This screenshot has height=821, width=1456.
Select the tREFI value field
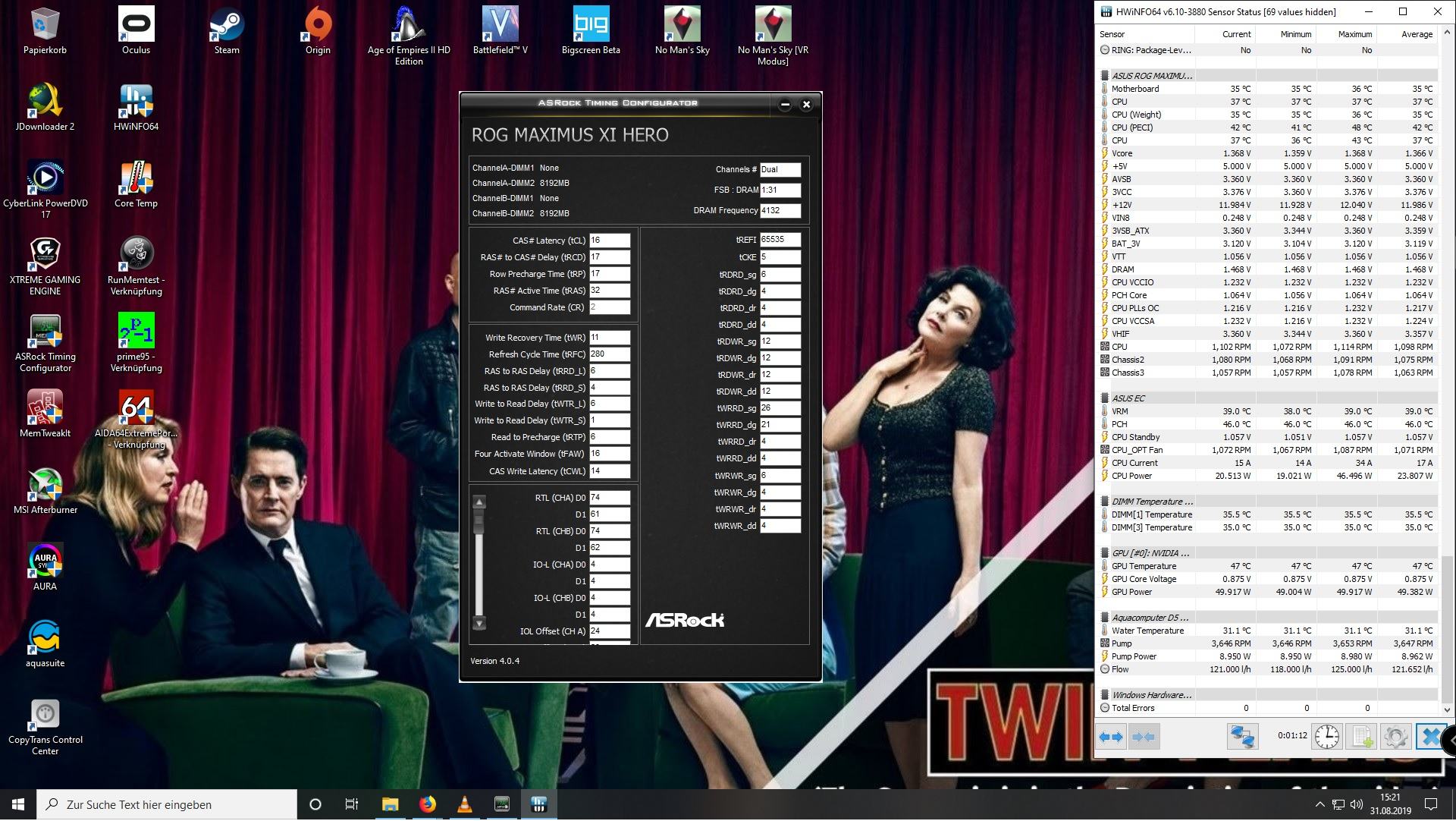780,240
